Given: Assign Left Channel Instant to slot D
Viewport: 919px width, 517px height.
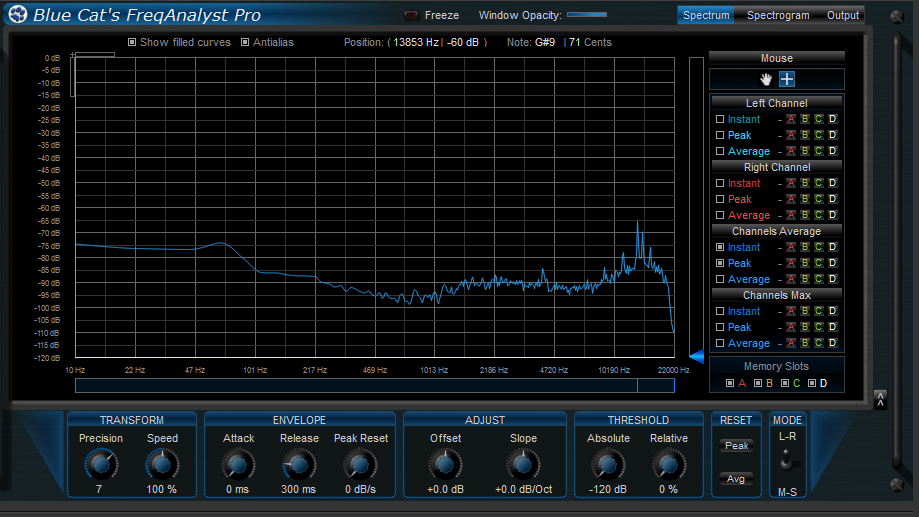Looking at the screenshot, I should click(832, 119).
